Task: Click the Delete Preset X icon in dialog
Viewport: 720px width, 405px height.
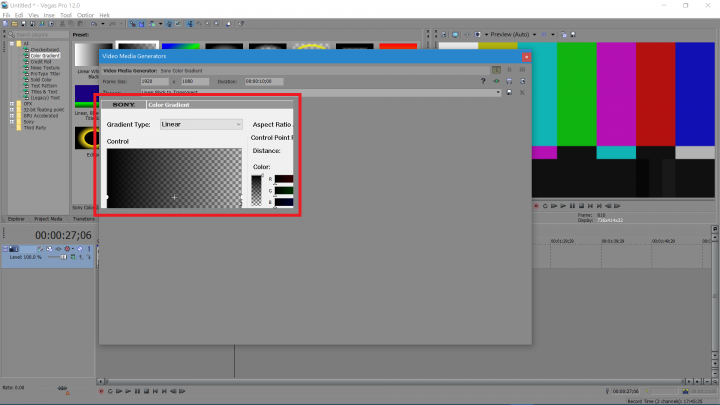Action: [x=522, y=92]
